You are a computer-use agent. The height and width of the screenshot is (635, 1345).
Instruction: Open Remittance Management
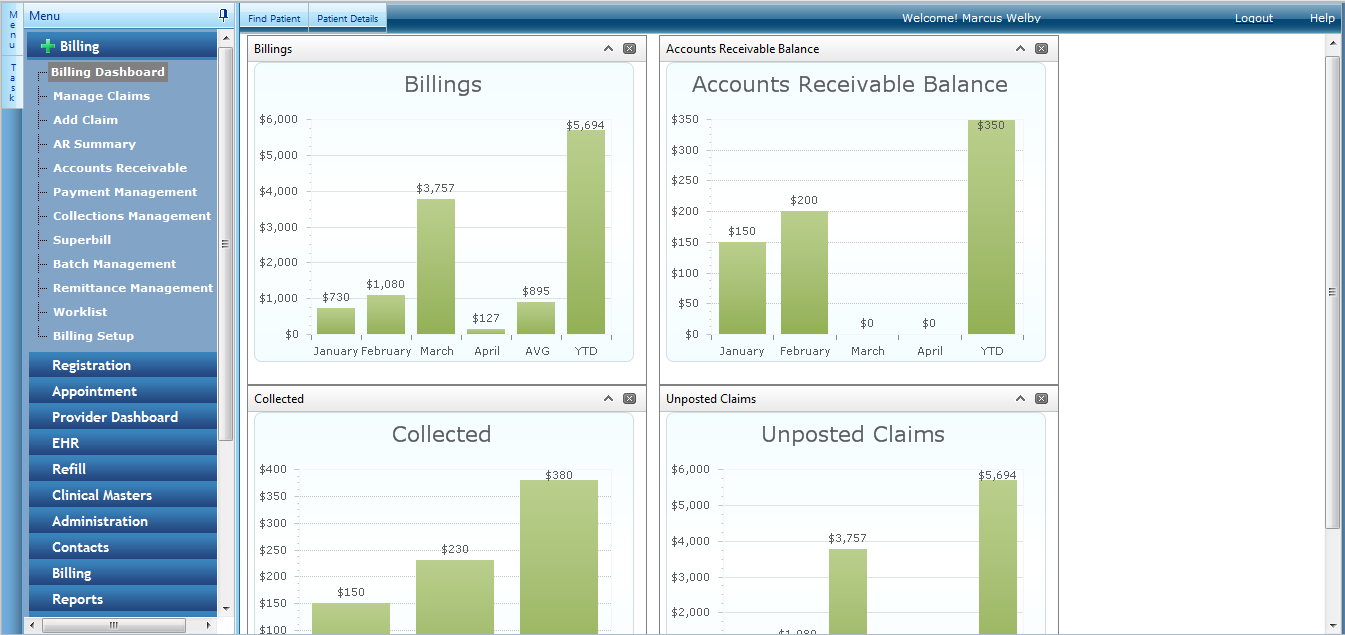(x=133, y=288)
